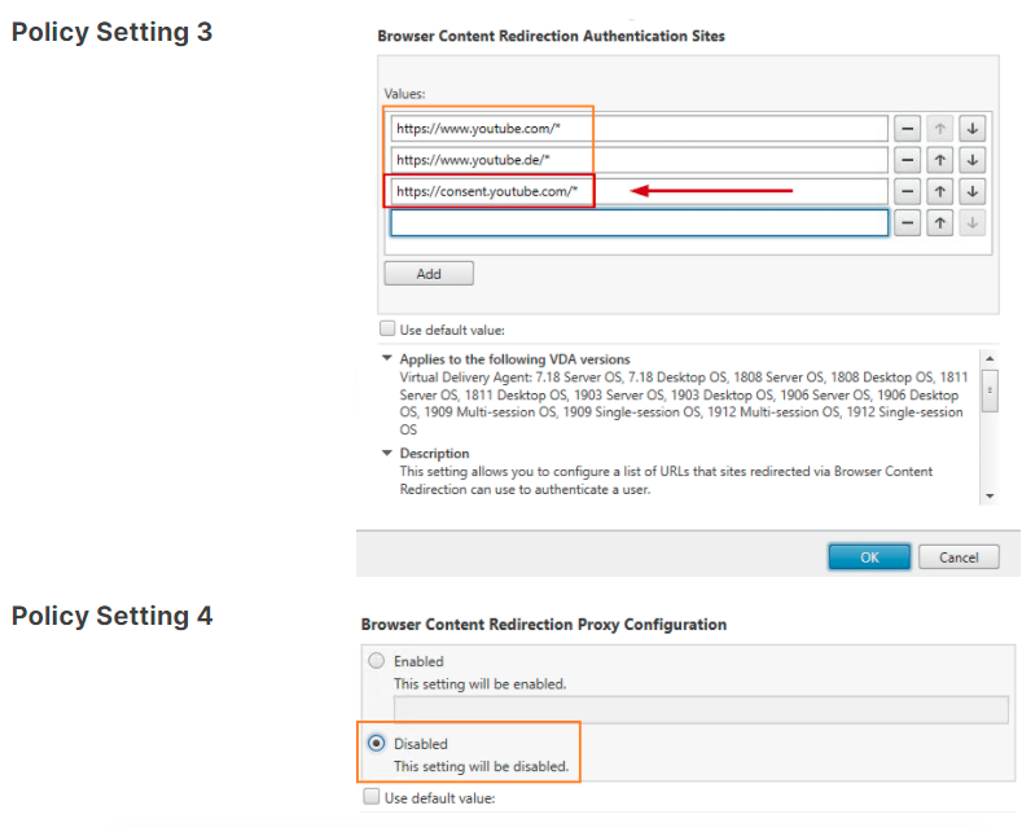Move the empty value row up with arrow
Image resolution: width=1036 pixels, height=827 pixels.
(939, 223)
